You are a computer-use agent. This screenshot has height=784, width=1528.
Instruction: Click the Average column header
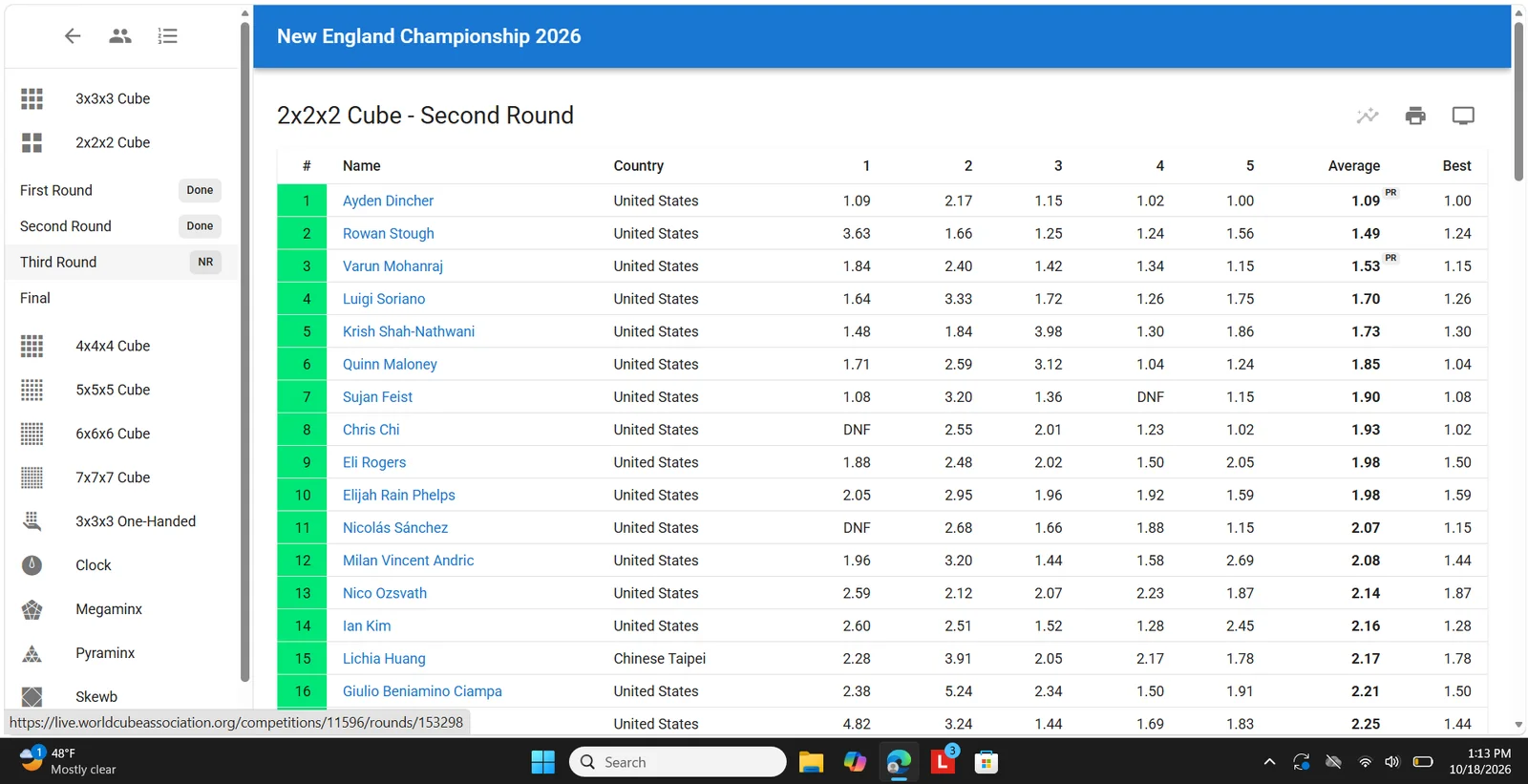pyautogui.click(x=1353, y=165)
